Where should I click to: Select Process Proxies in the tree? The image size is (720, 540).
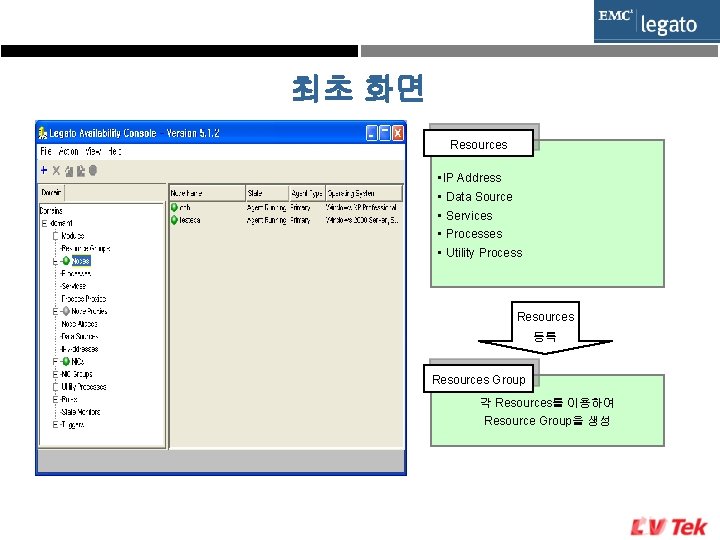click(x=84, y=298)
